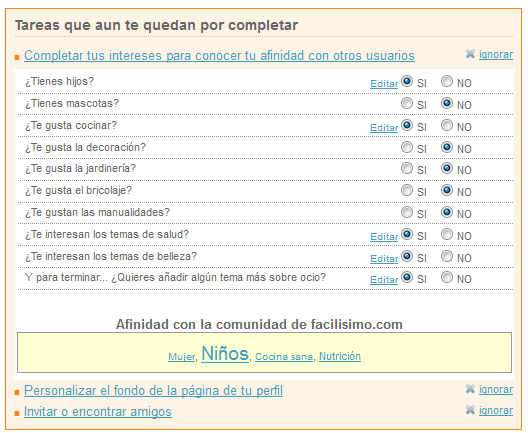Select NO for ¿Tienes hijos?
528x433 pixels.
(447, 81)
